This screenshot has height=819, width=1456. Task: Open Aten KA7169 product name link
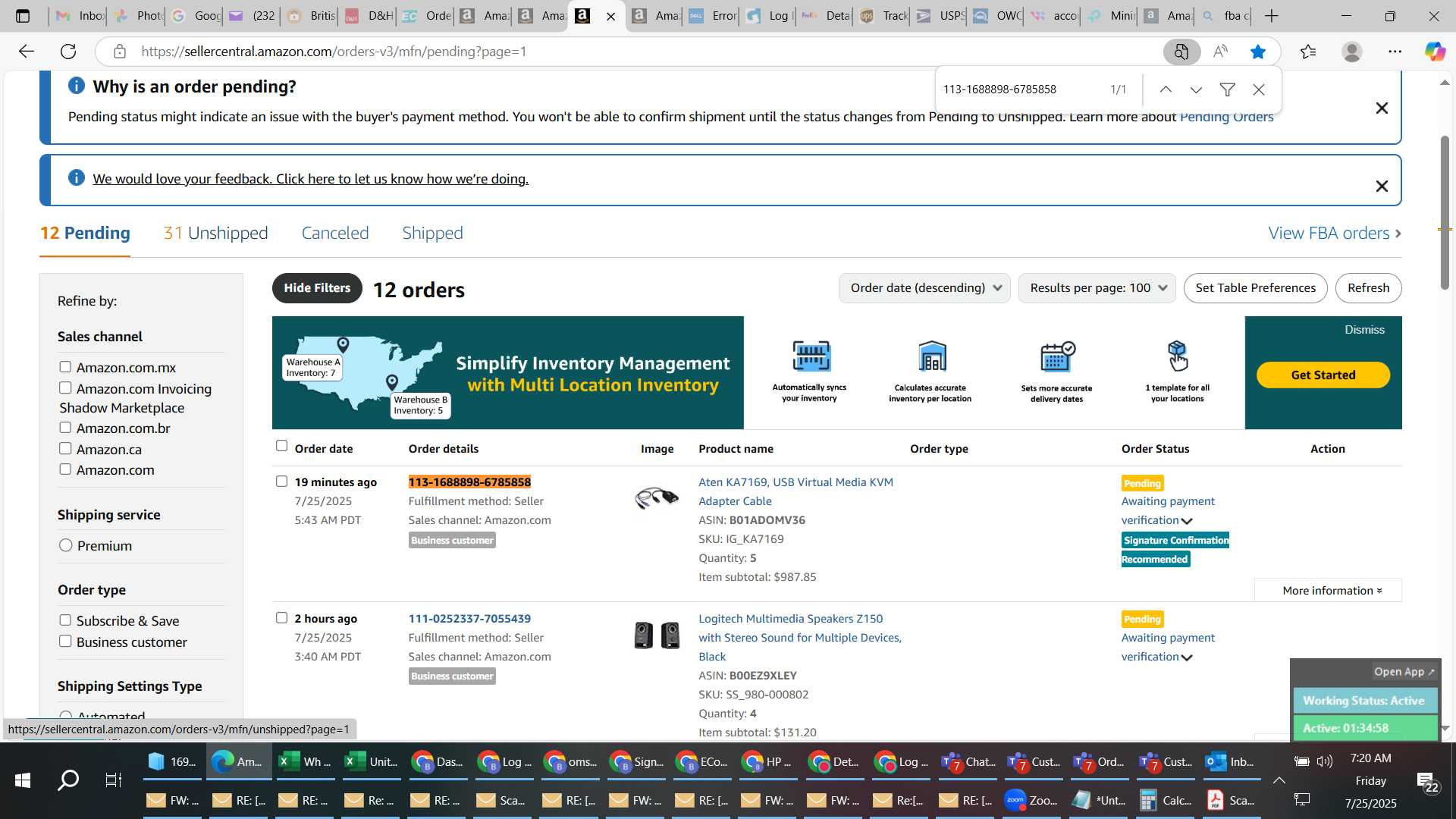[x=795, y=491]
